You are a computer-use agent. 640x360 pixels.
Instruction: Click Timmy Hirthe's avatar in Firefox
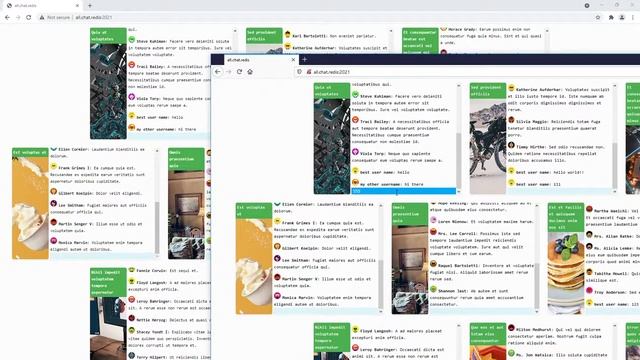pyautogui.click(x=511, y=145)
